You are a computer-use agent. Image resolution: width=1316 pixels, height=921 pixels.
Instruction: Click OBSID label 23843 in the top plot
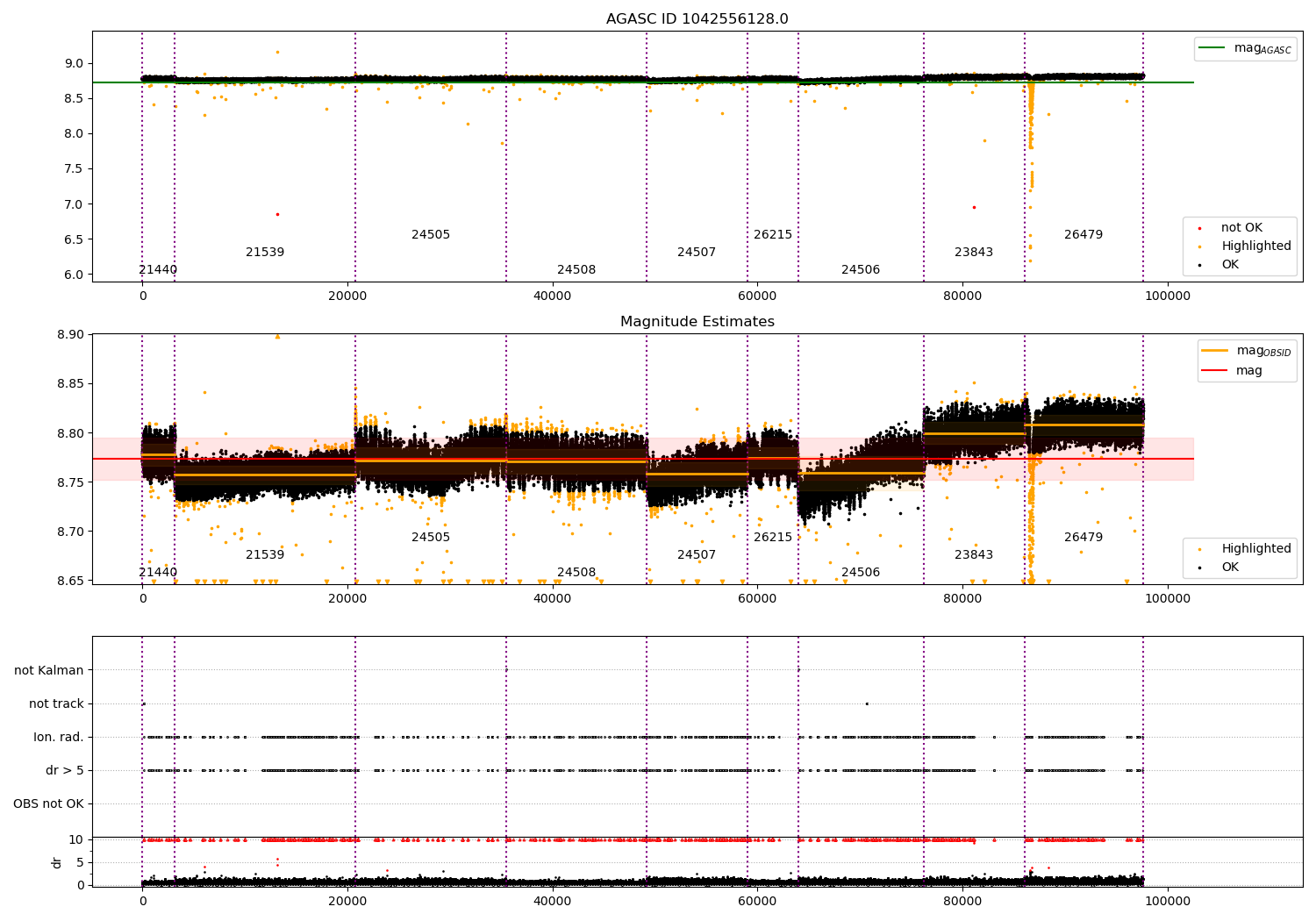coord(974,253)
